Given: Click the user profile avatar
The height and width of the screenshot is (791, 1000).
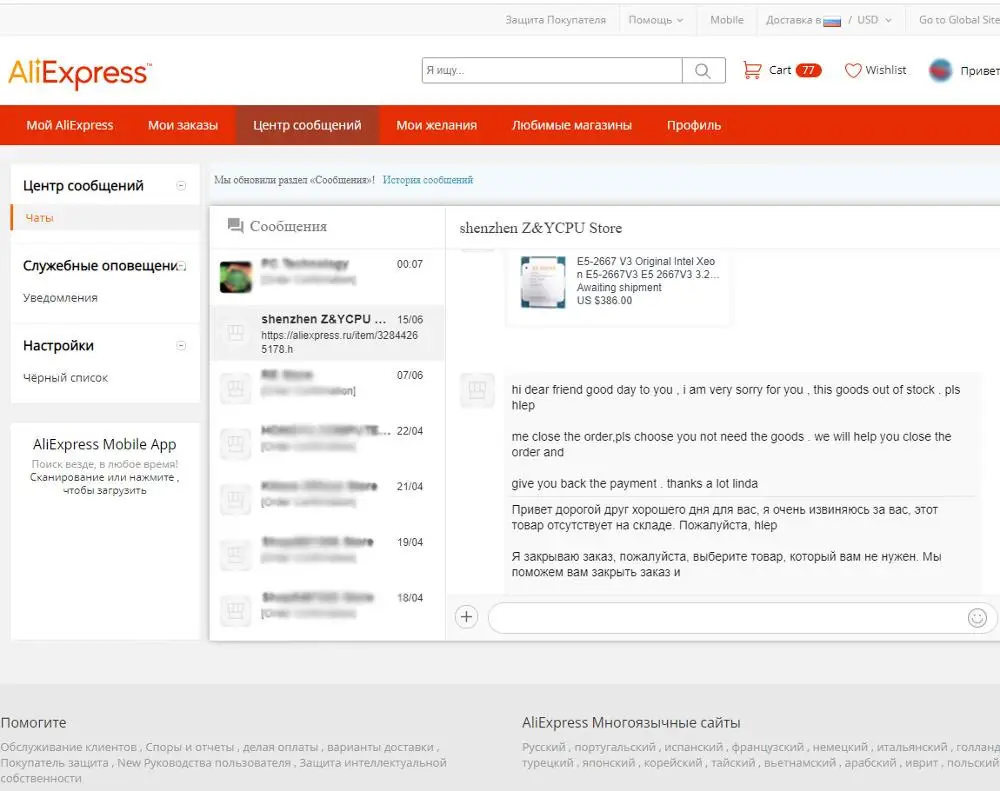Looking at the screenshot, I should click(x=941, y=70).
